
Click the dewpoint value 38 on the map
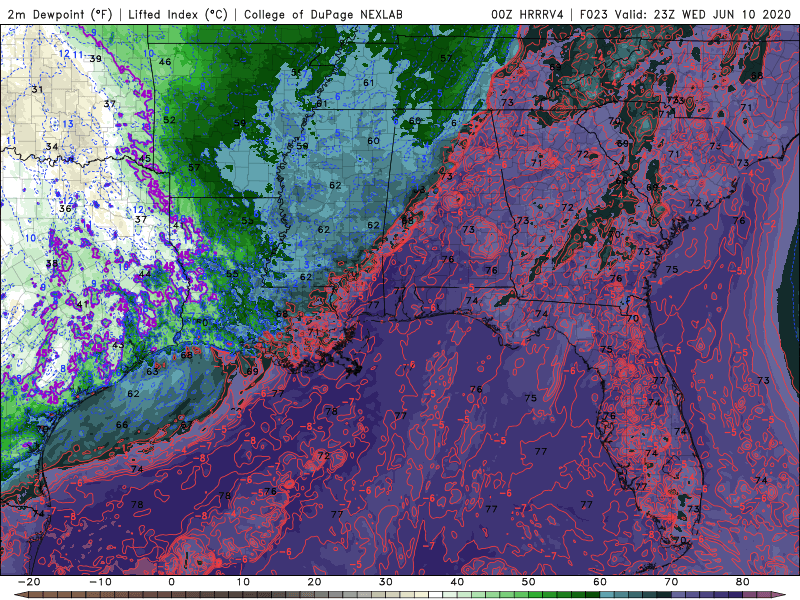[52, 264]
